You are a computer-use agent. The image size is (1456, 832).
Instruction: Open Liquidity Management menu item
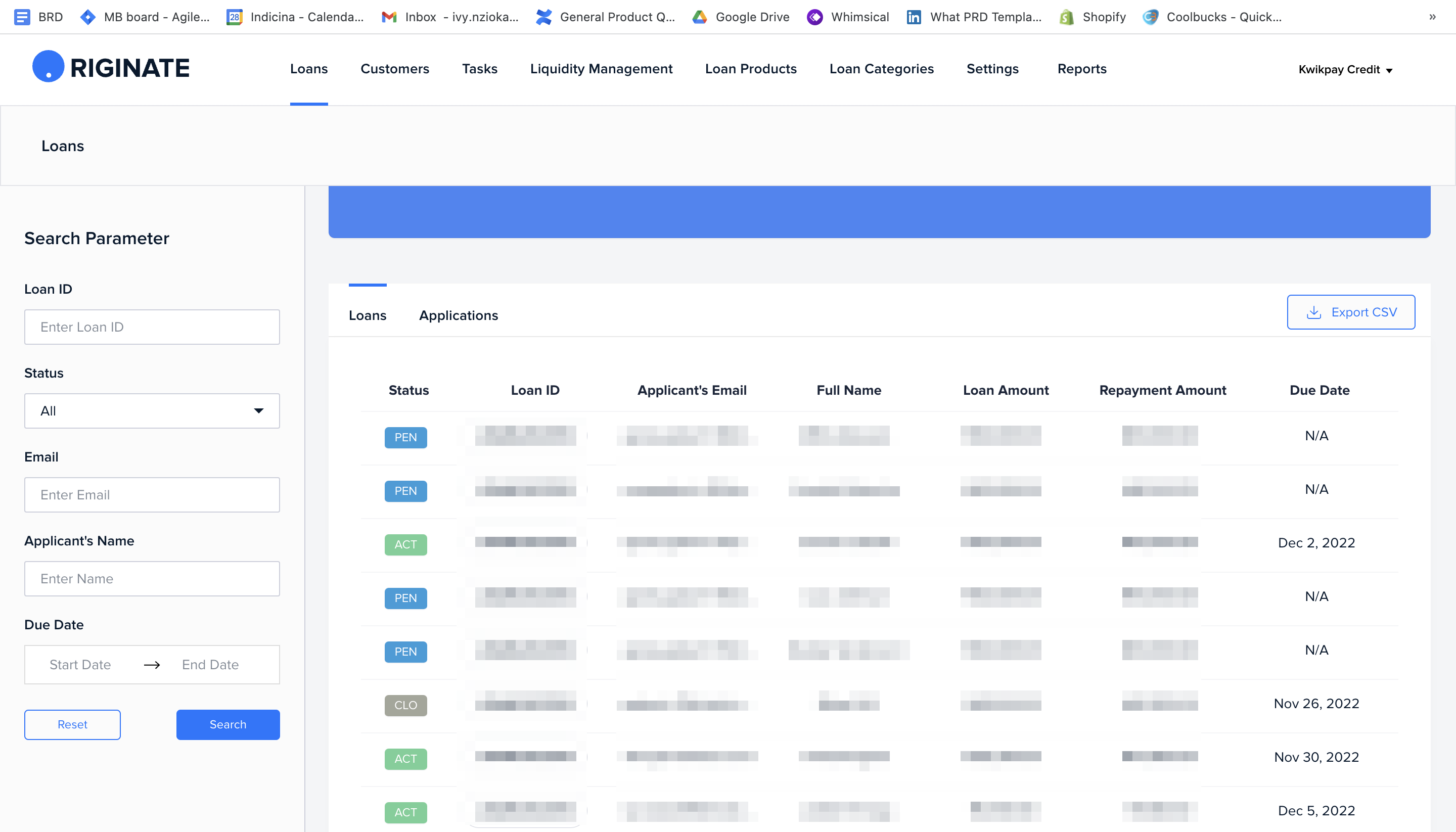tap(601, 69)
